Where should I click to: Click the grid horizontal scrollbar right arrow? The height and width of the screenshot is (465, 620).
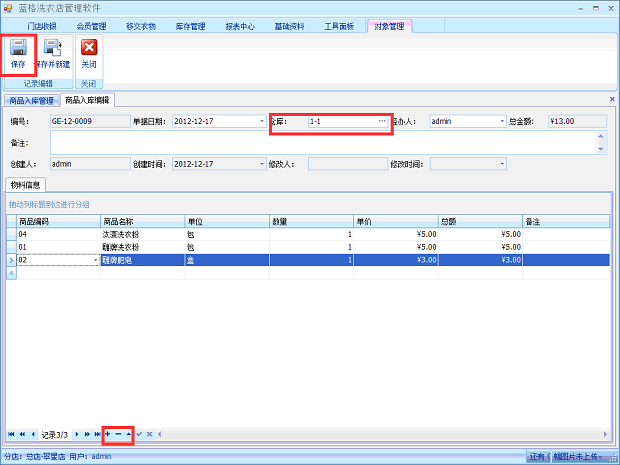coord(605,434)
